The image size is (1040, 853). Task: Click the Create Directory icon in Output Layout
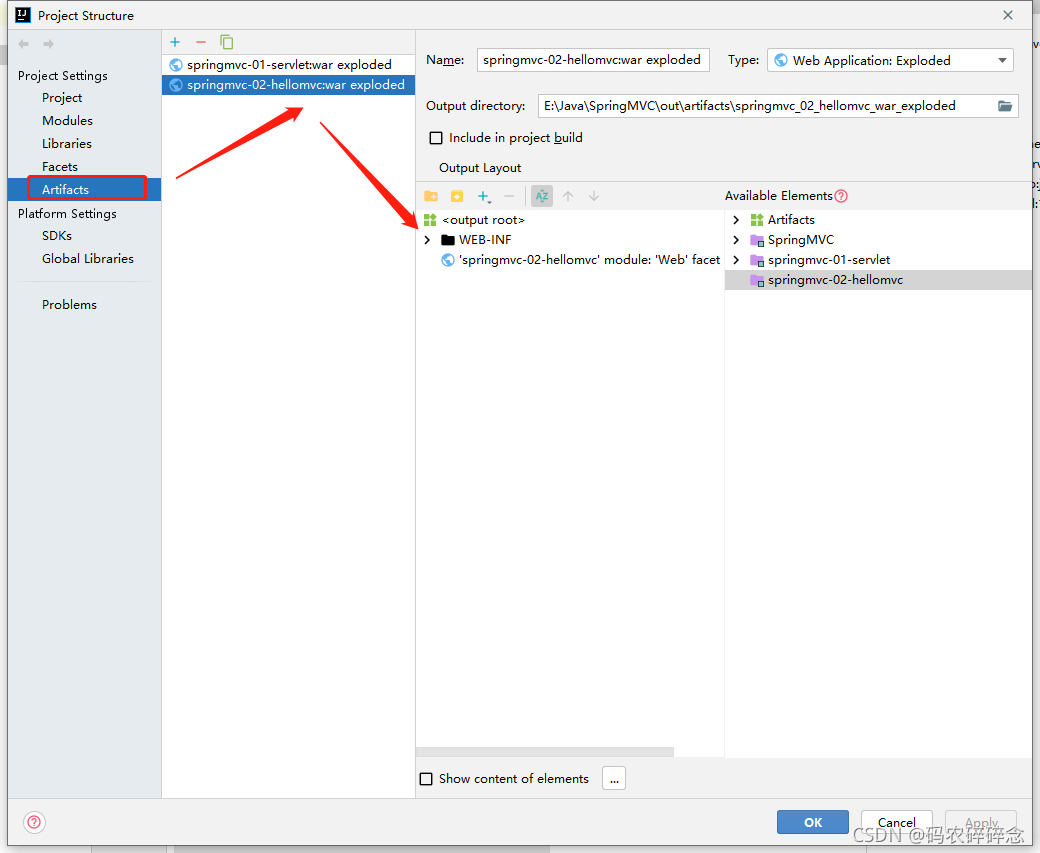[431, 196]
